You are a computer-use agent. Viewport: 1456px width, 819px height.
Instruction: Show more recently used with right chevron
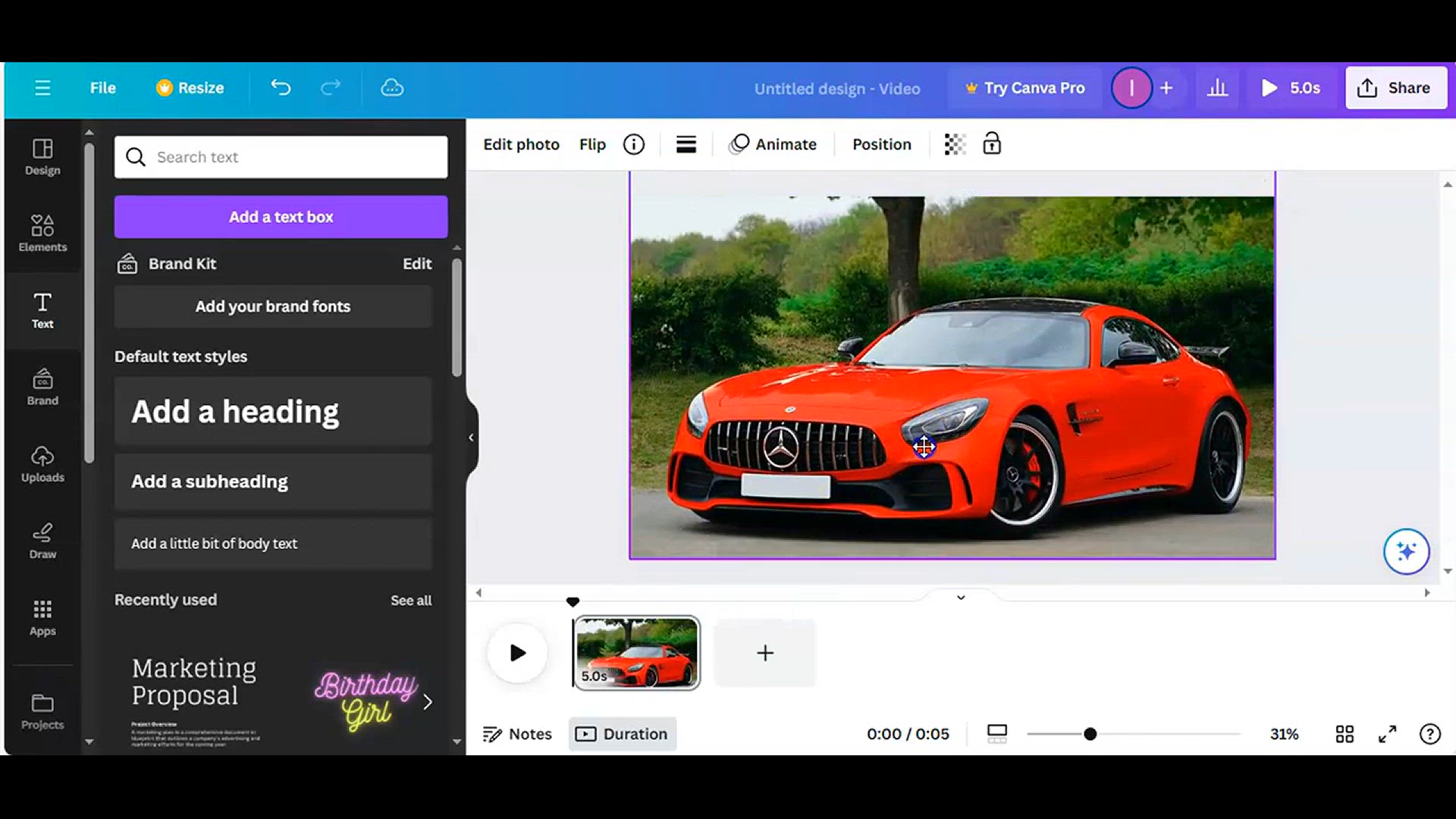428,701
